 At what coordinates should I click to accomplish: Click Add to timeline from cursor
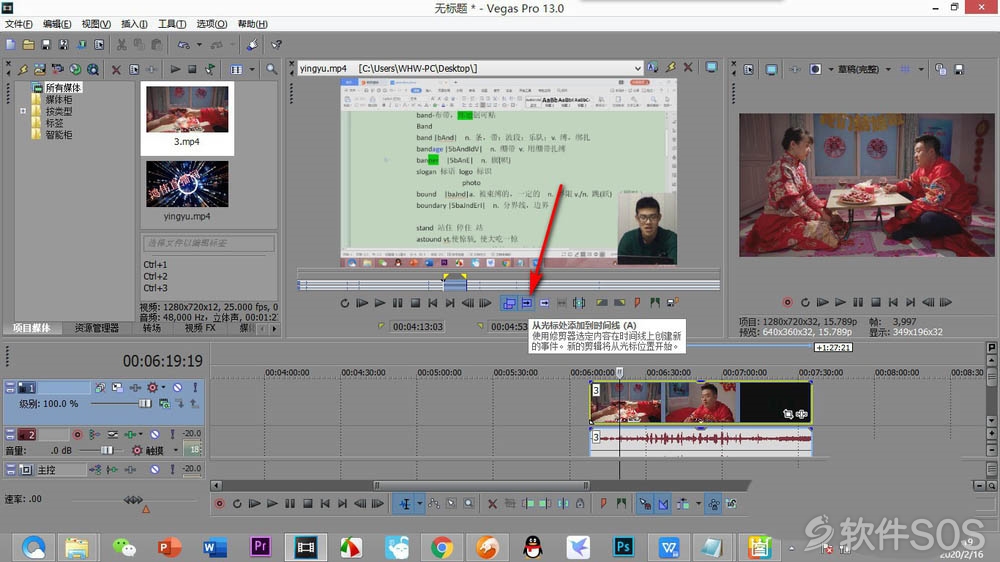coord(527,303)
